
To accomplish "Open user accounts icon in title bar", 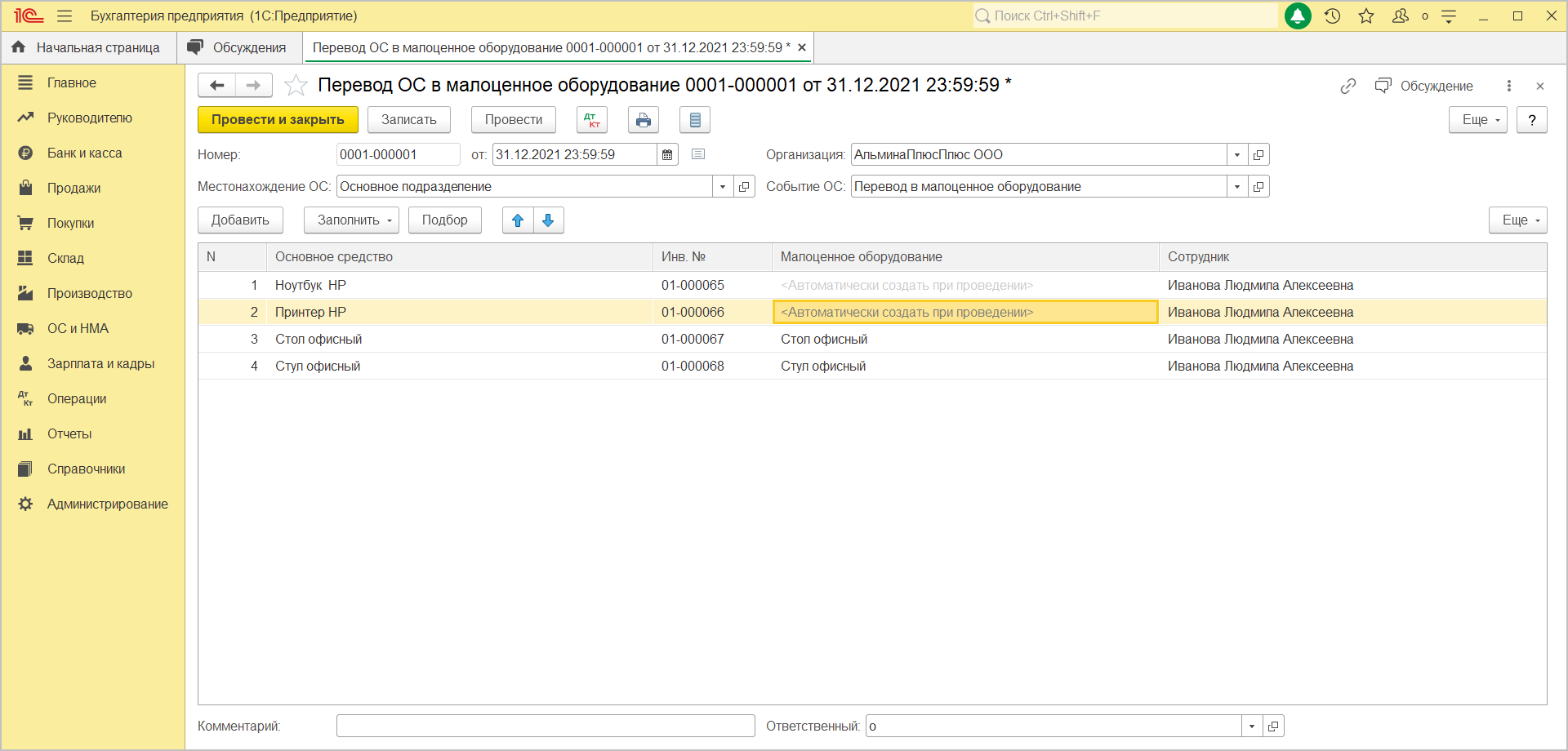I will pos(1401,16).
